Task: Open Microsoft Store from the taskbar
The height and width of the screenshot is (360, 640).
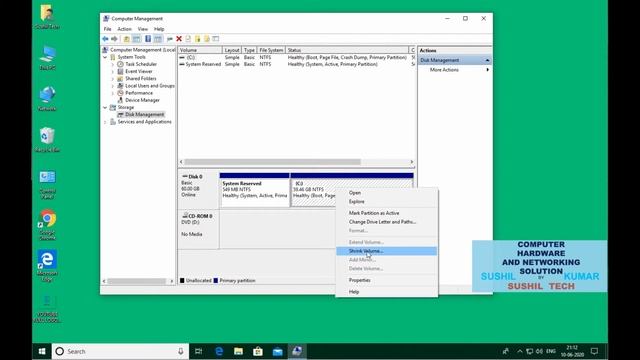Action: (x=258, y=351)
